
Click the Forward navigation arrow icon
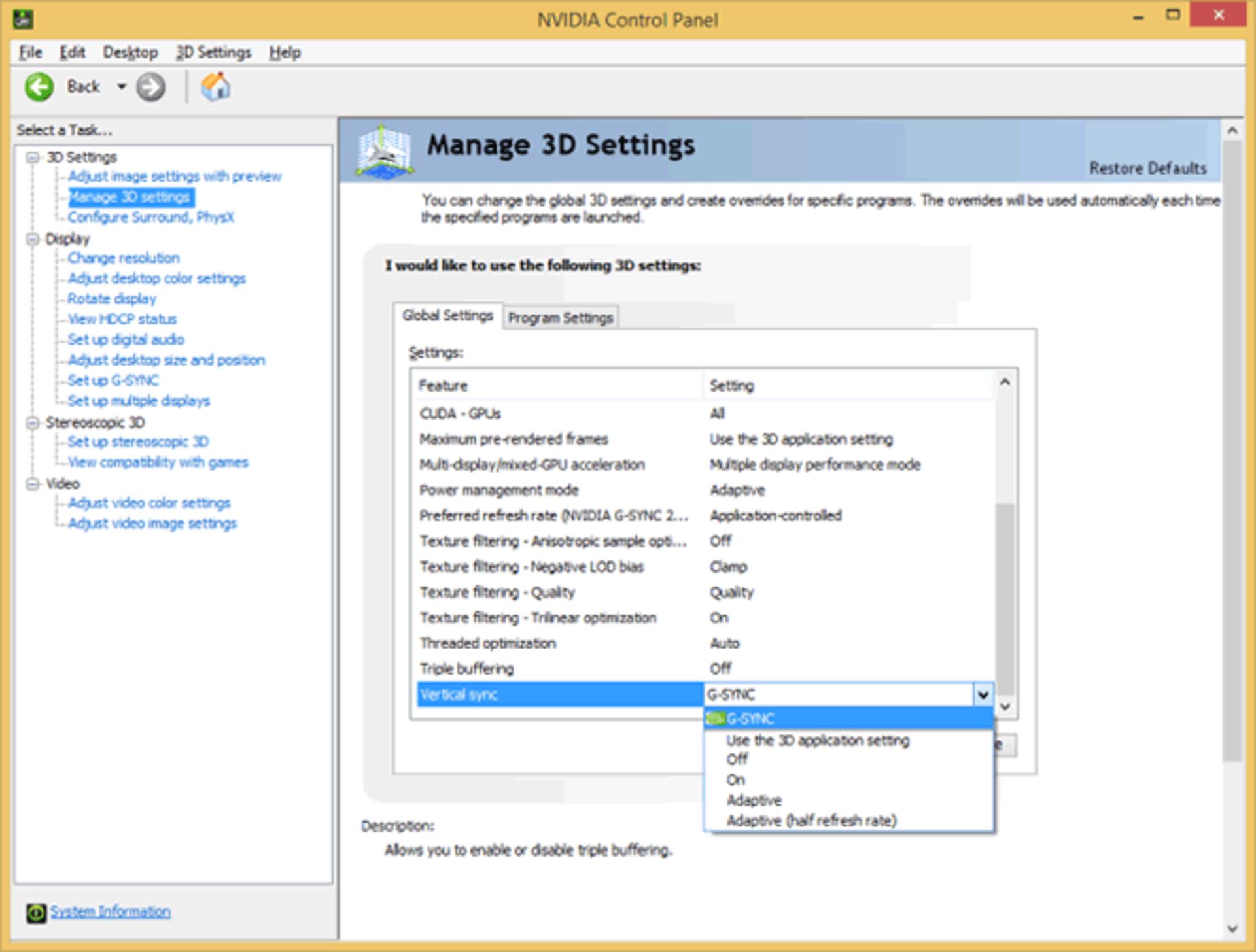point(150,86)
